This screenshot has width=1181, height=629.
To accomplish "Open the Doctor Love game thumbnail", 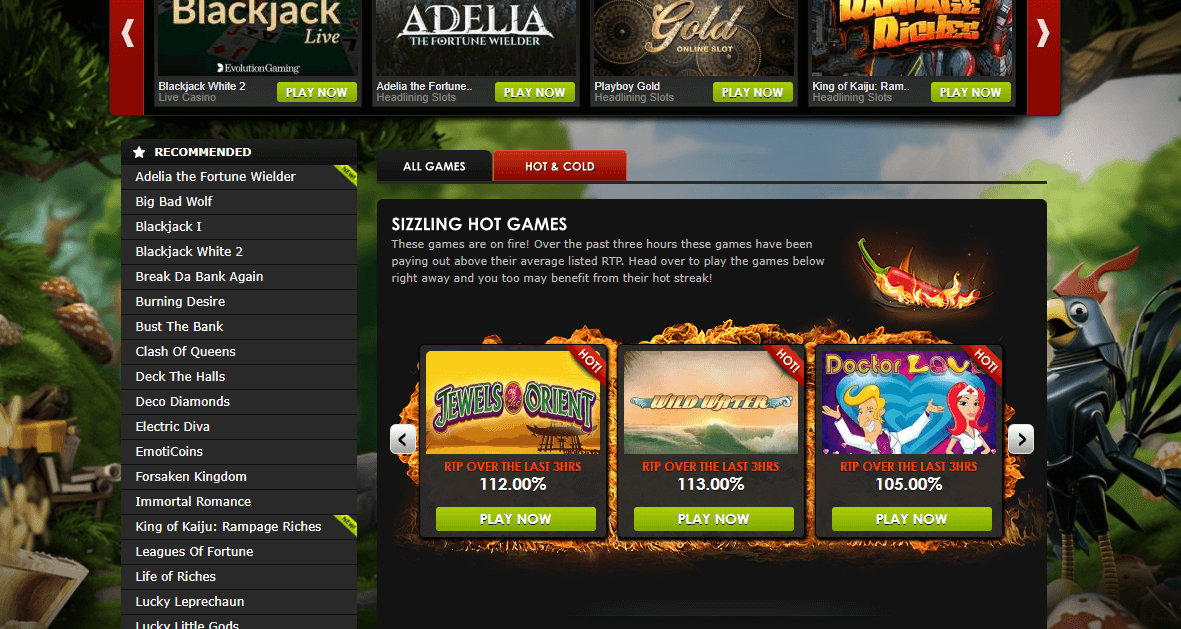I will click(909, 402).
